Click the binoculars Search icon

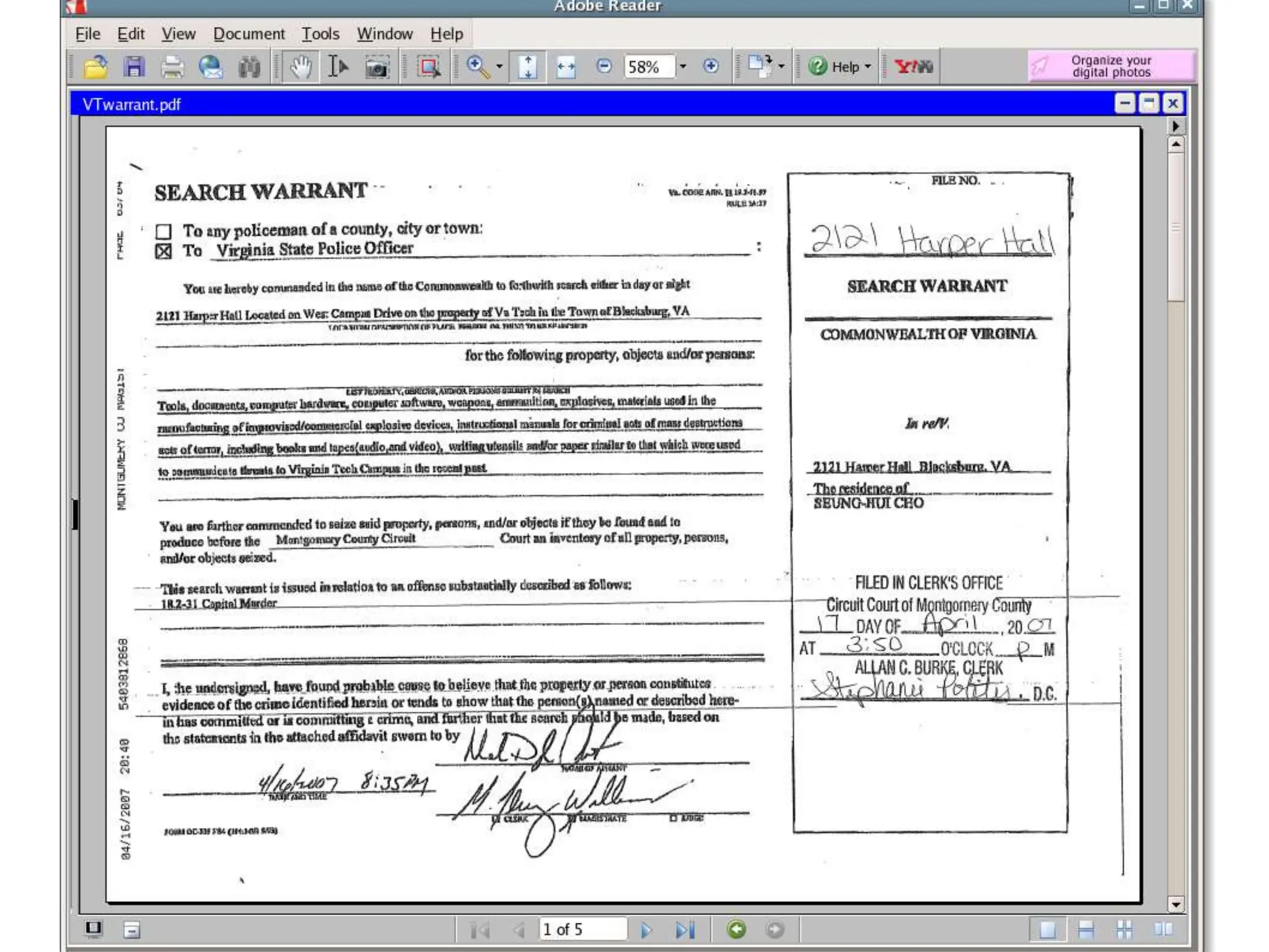(249, 66)
